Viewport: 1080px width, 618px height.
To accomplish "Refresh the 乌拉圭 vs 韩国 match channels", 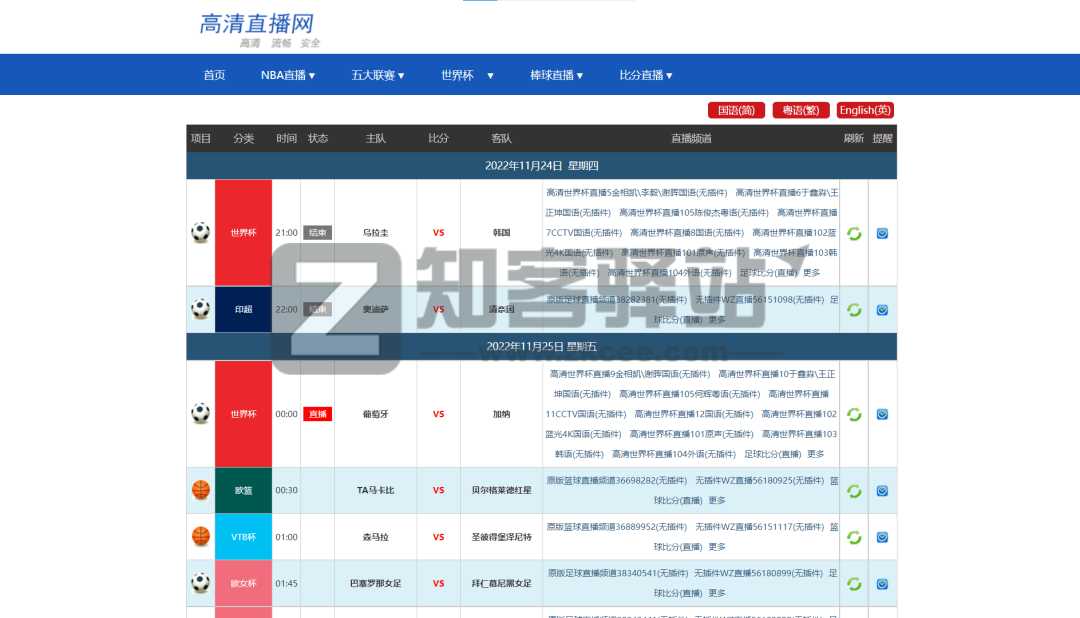I will point(854,232).
